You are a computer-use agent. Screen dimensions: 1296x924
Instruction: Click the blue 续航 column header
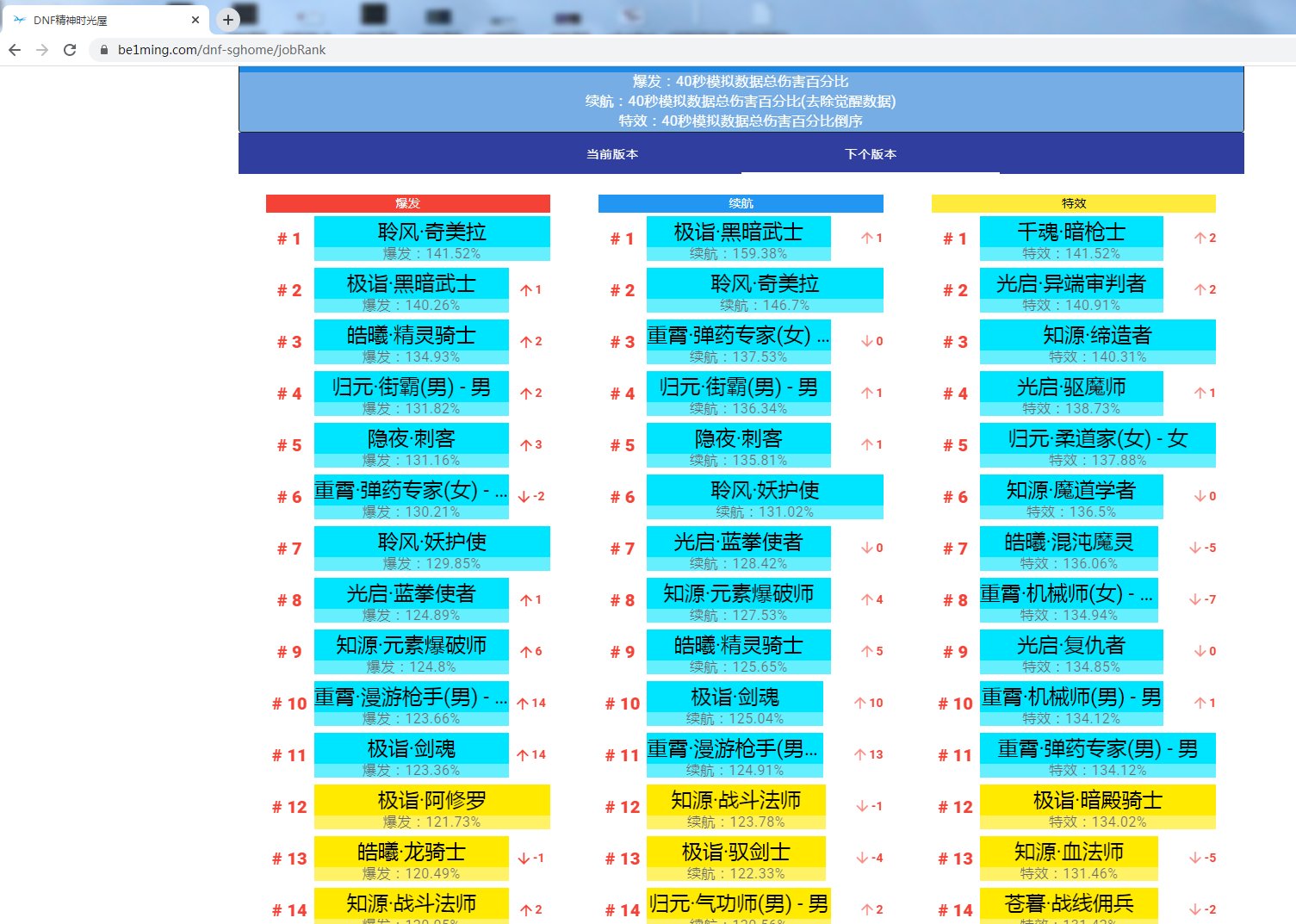tap(741, 203)
